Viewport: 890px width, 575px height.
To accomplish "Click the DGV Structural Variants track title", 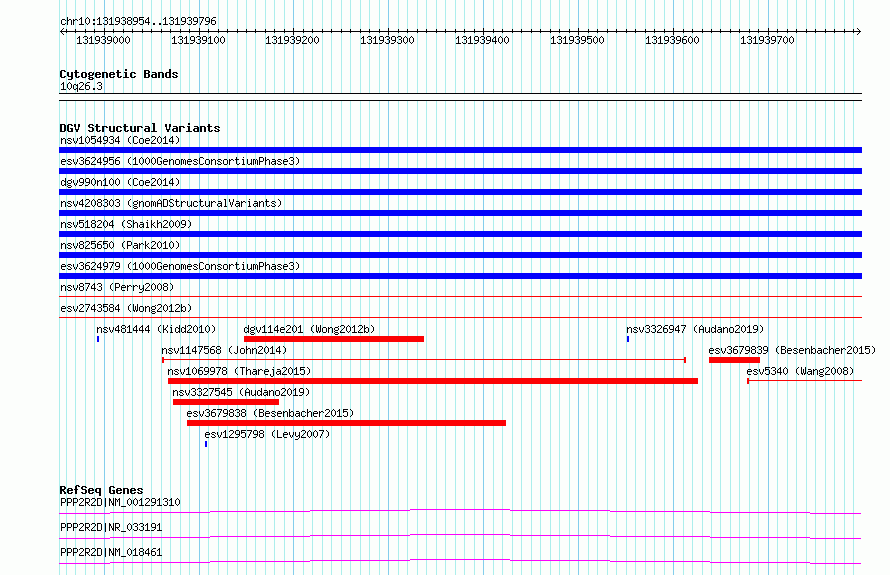I will pyautogui.click(x=140, y=128).
